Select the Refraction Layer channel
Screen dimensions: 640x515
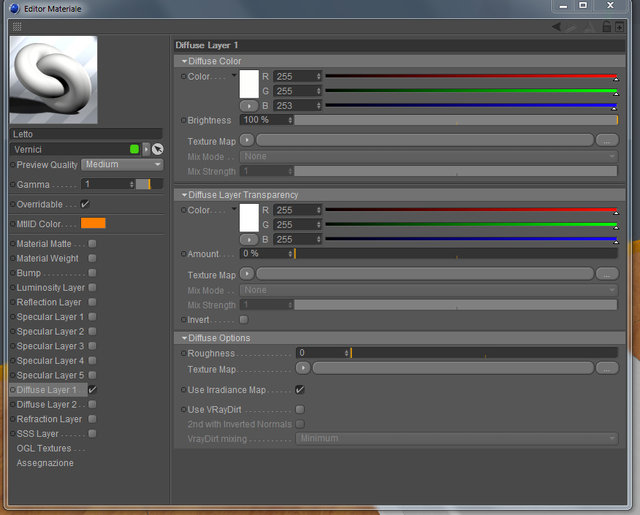tap(49, 419)
